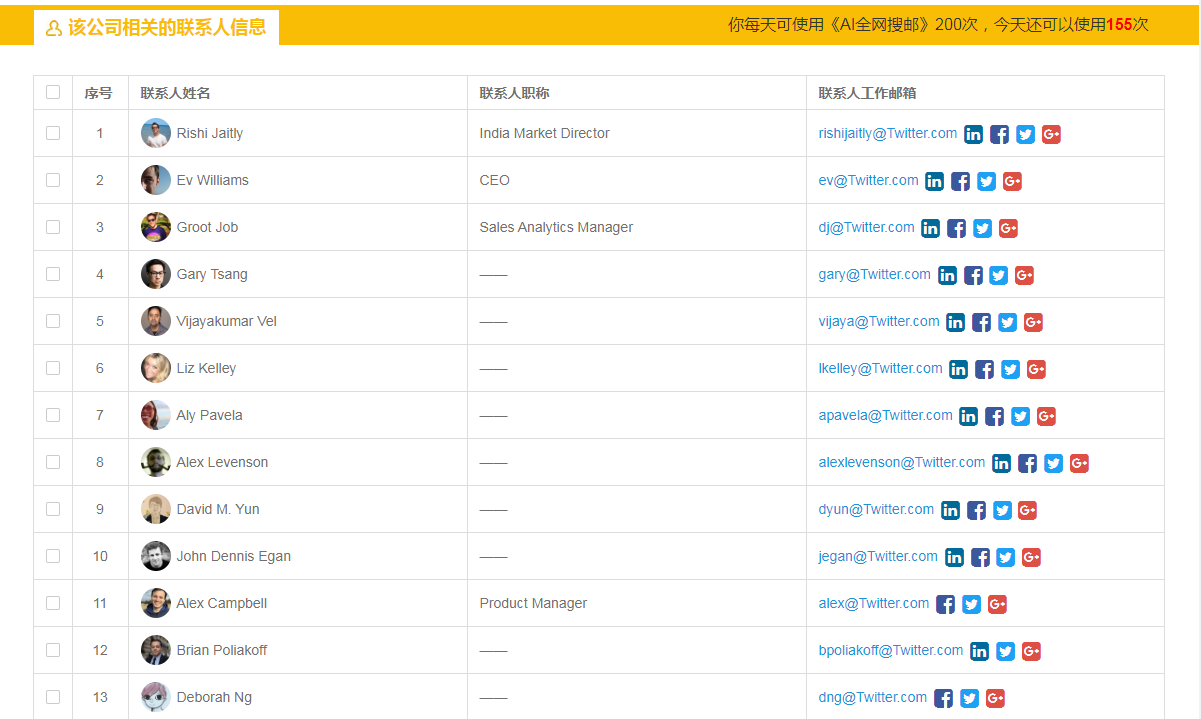The width and height of the screenshot is (1201, 719).
Task: Click the gary@Twitter.com email link
Action: pyautogui.click(x=874, y=274)
